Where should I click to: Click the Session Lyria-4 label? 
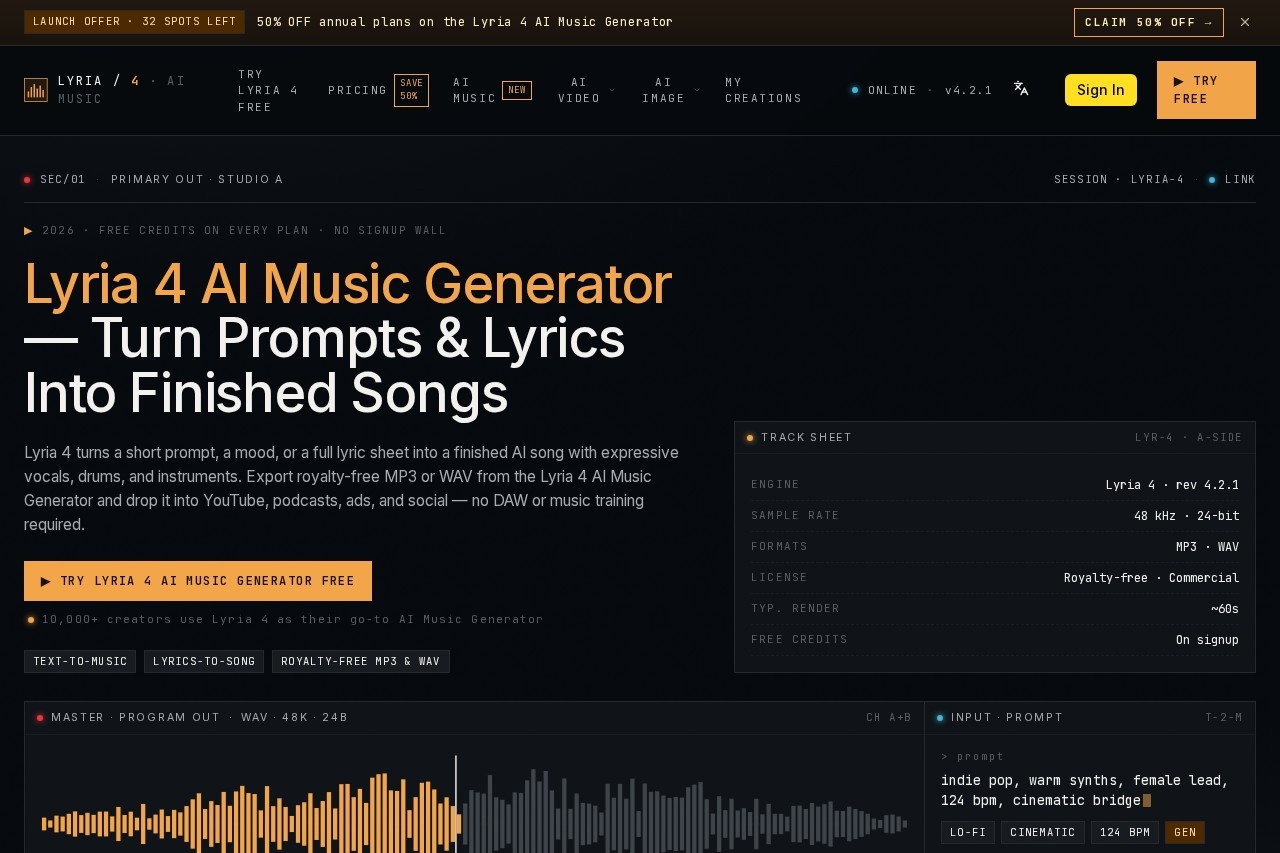[x=1119, y=179]
